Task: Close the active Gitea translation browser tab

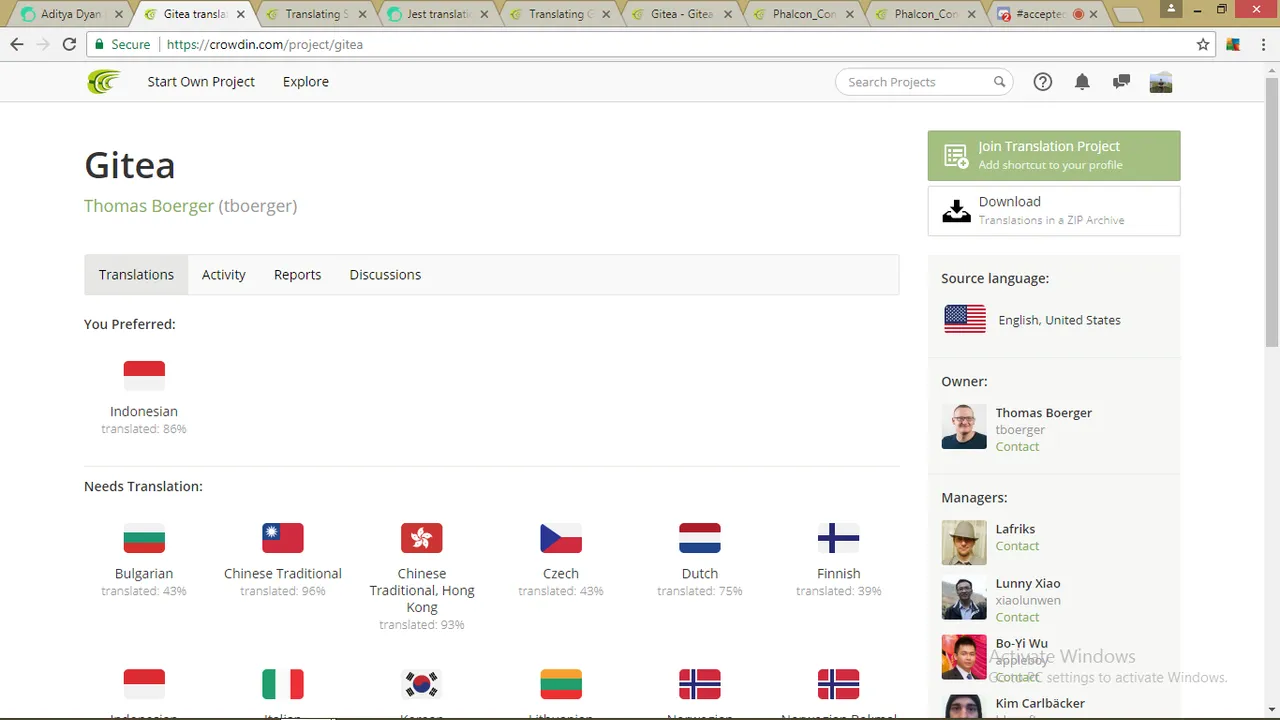Action: tap(240, 14)
